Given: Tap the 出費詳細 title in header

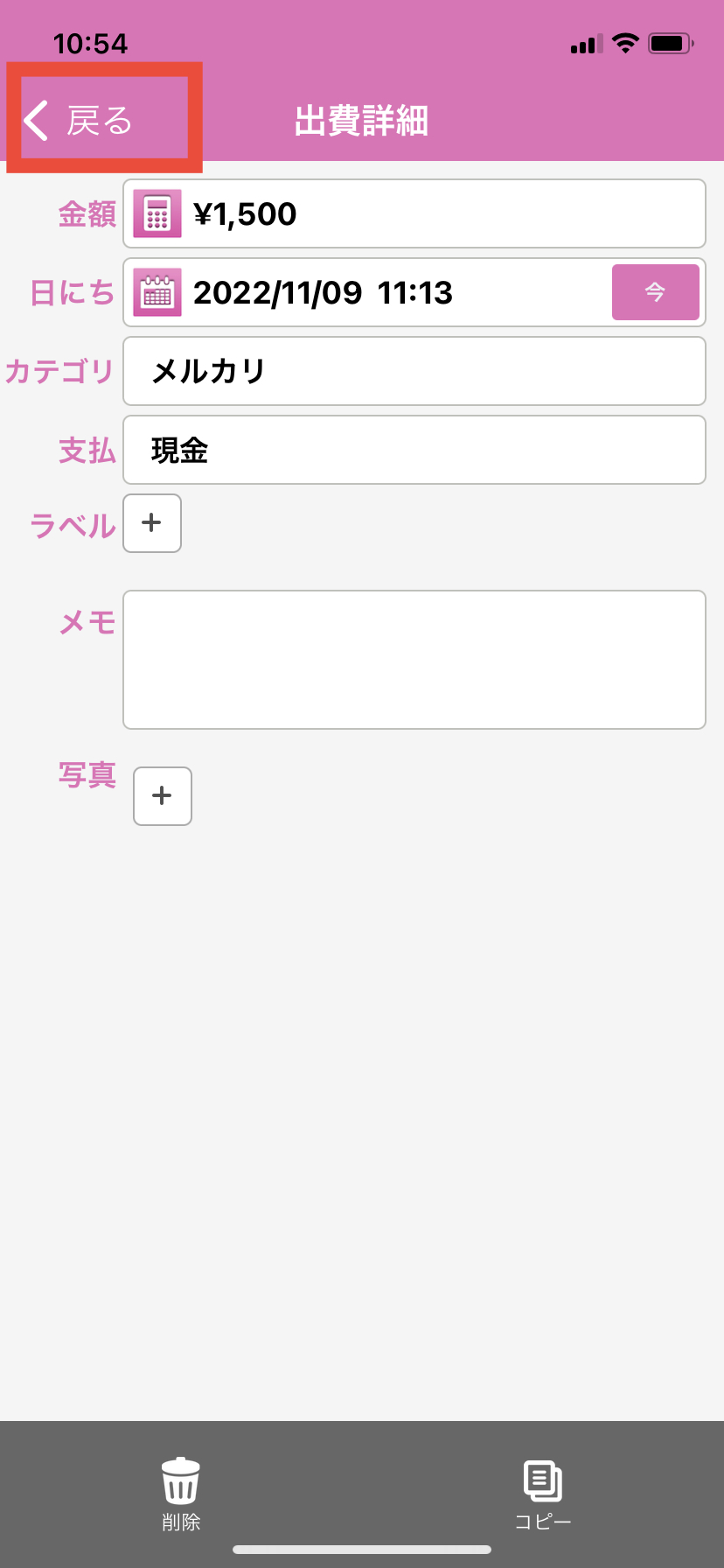Looking at the screenshot, I should 361,121.
